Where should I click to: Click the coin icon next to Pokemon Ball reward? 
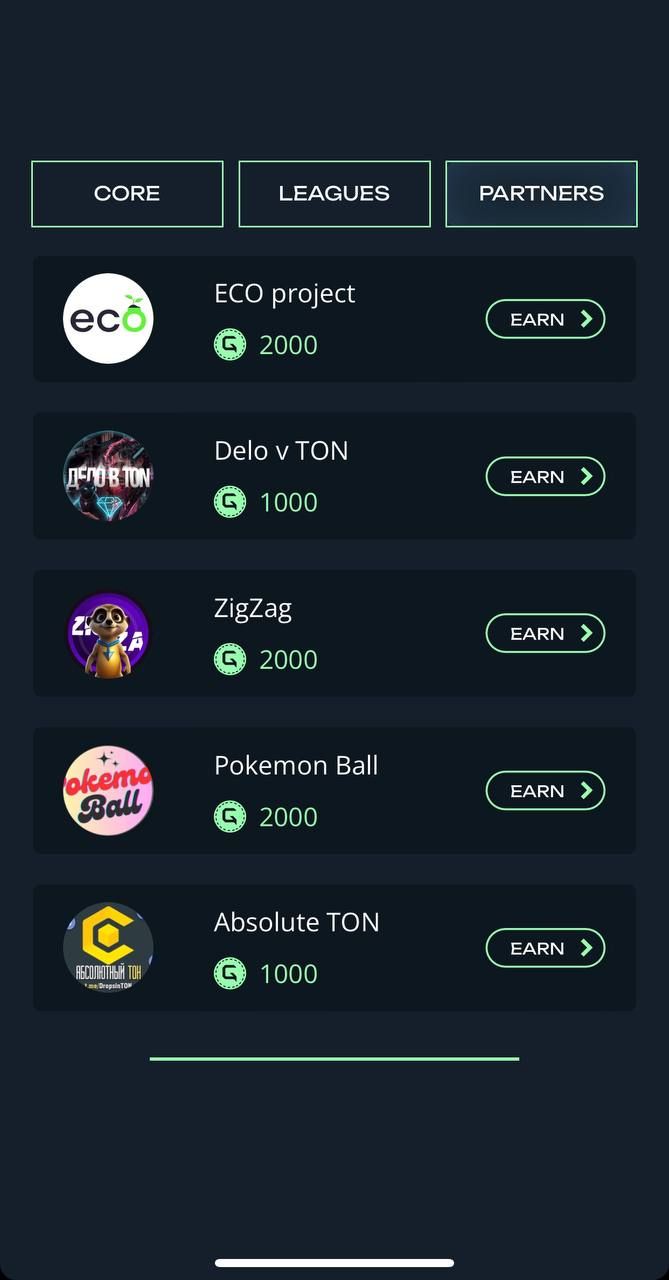tap(230, 816)
